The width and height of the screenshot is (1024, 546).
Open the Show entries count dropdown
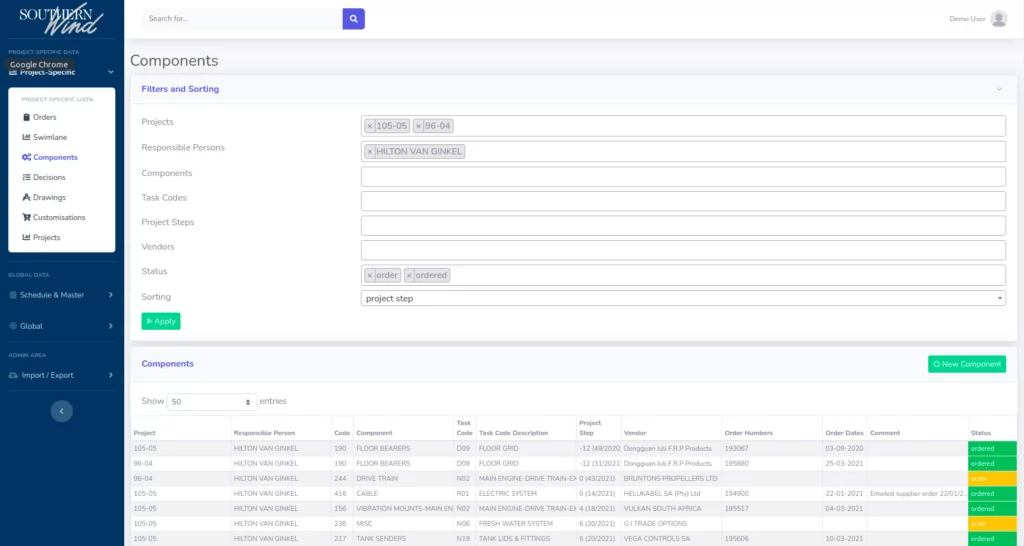coord(211,402)
